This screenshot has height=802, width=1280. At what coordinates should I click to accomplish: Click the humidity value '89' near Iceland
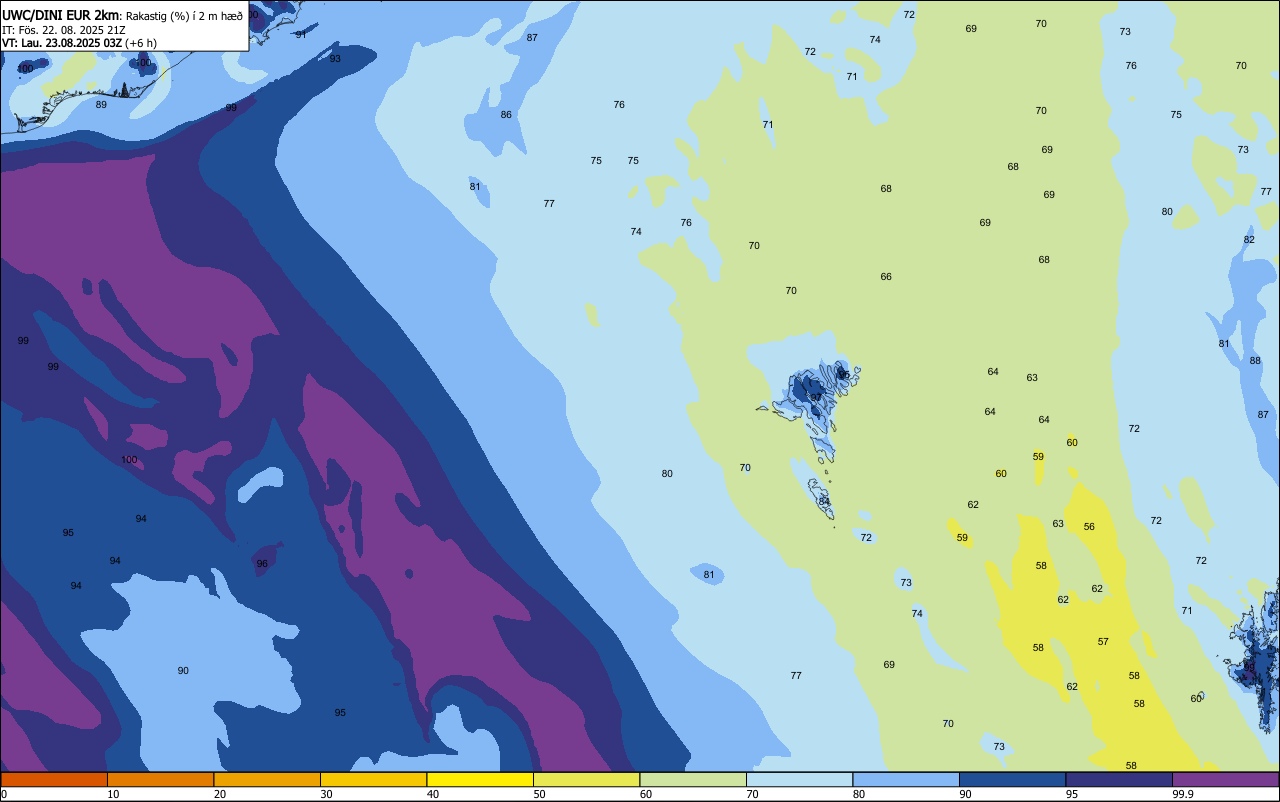101,105
